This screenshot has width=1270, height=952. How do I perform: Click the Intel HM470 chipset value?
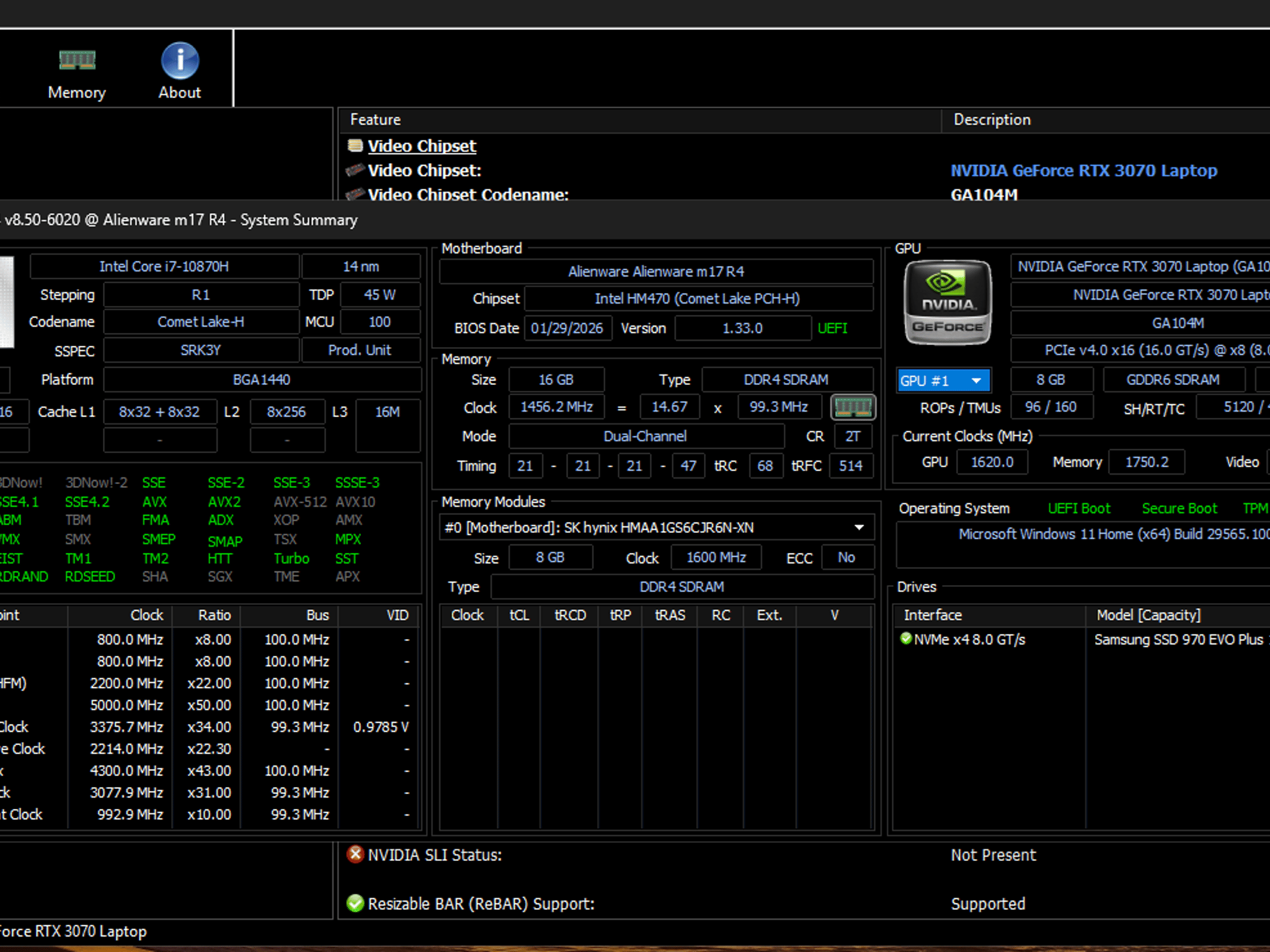[698, 299]
